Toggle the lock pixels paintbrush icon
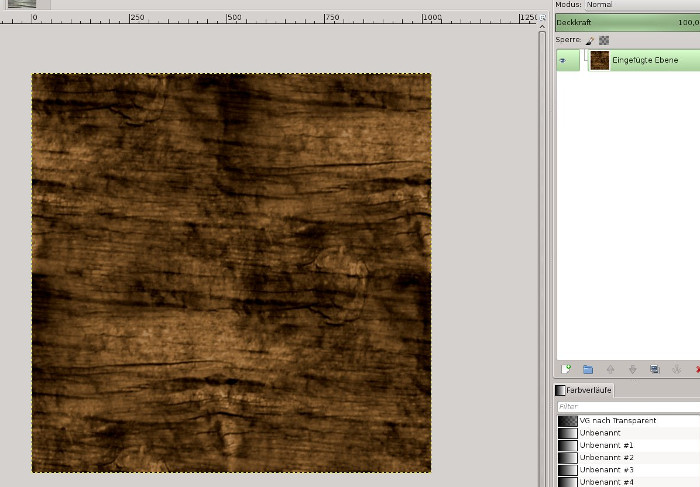 tap(590, 40)
